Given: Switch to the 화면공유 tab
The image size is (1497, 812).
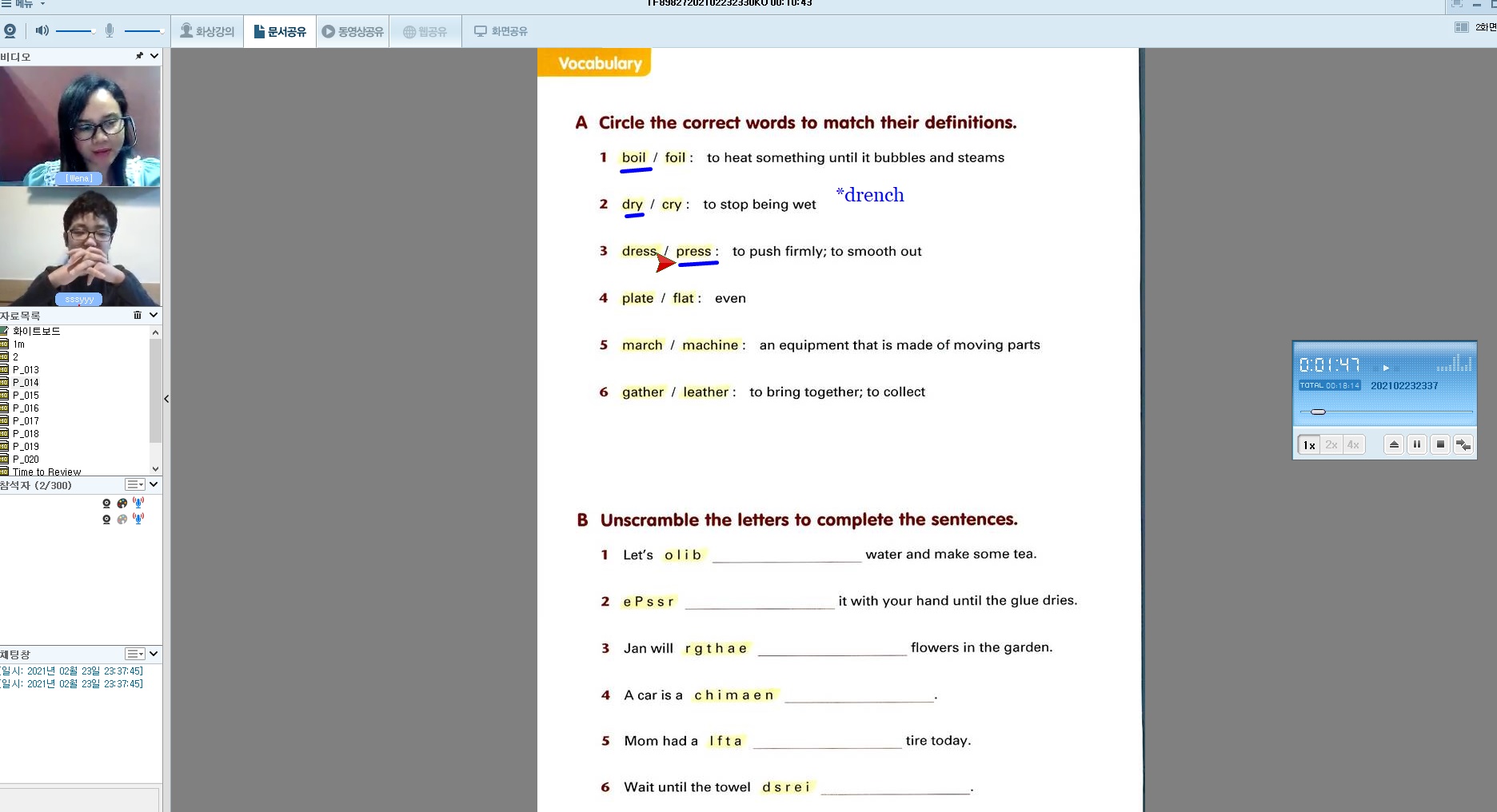Looking at the screenshot, I should pos(501,31).
